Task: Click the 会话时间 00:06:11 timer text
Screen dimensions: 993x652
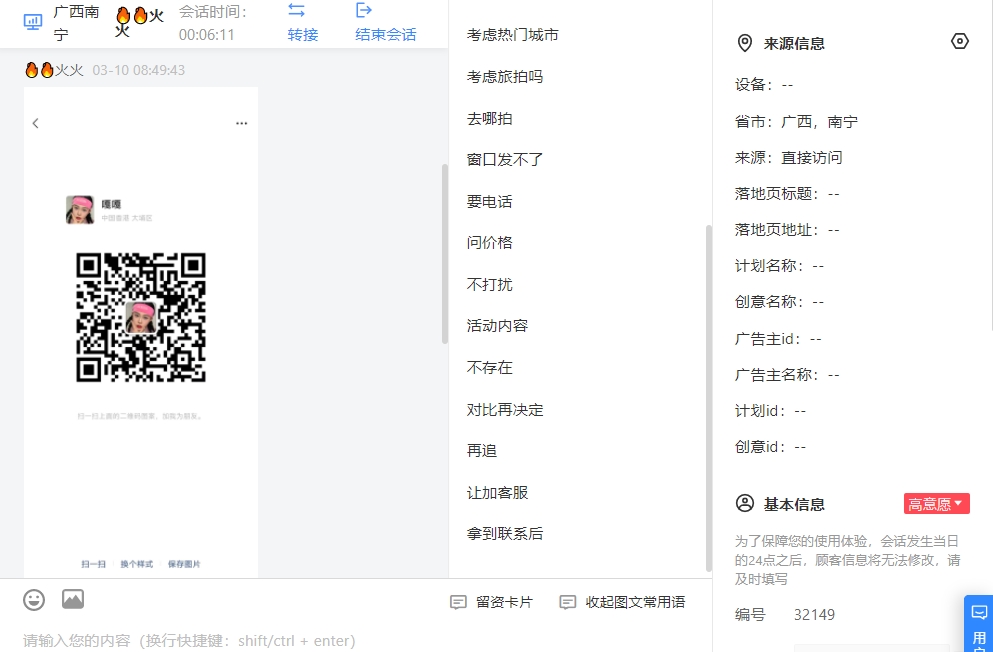Action: click(x=213, y=23)
